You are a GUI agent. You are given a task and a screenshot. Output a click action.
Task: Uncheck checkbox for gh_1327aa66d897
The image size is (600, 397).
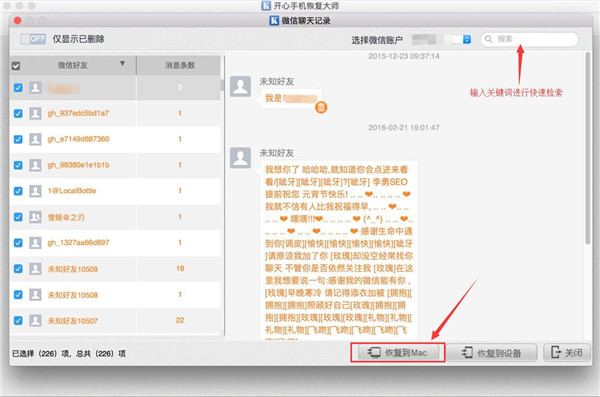[x=18, y=243]
